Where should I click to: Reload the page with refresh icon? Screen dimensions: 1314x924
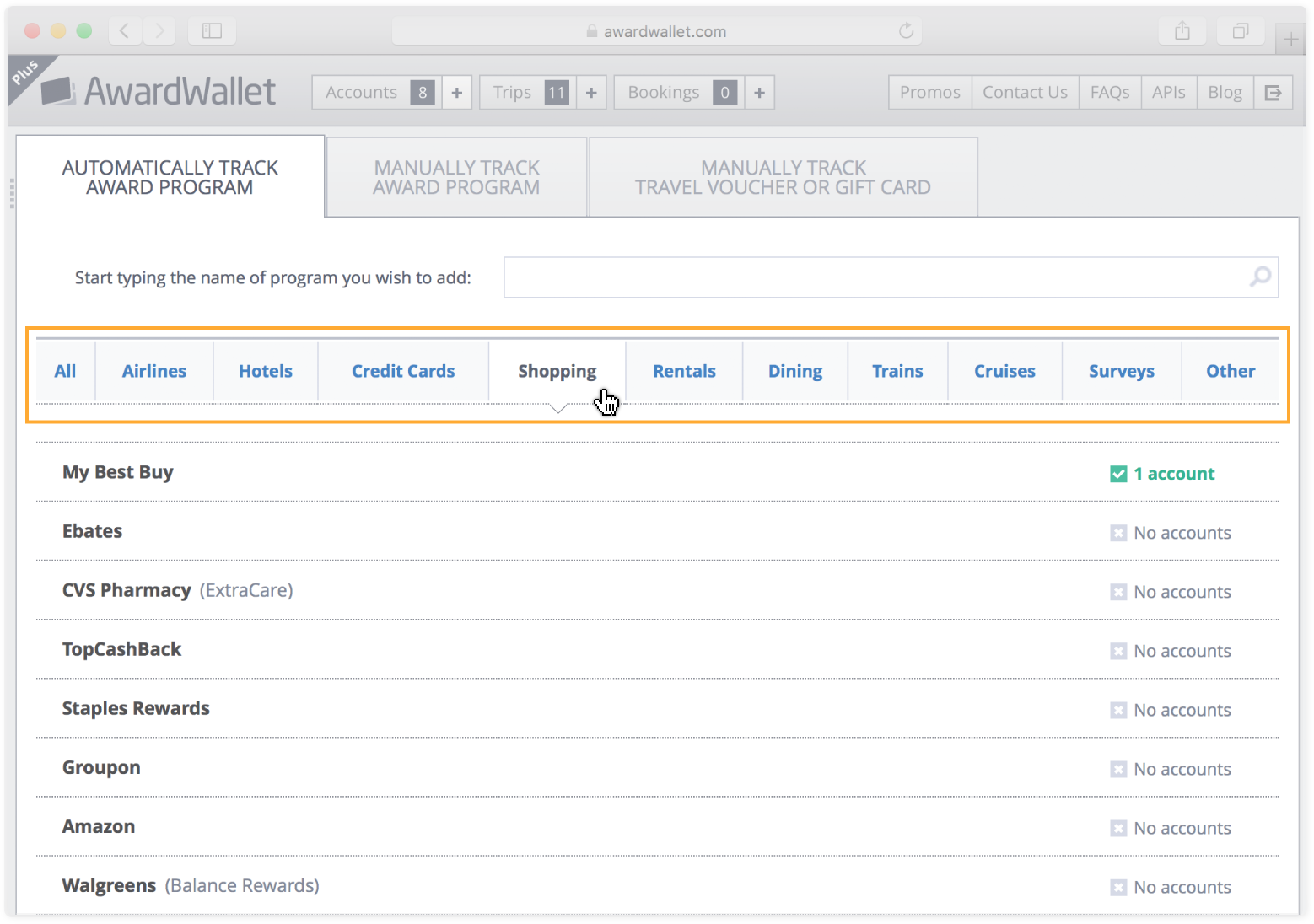click(907, 31)
